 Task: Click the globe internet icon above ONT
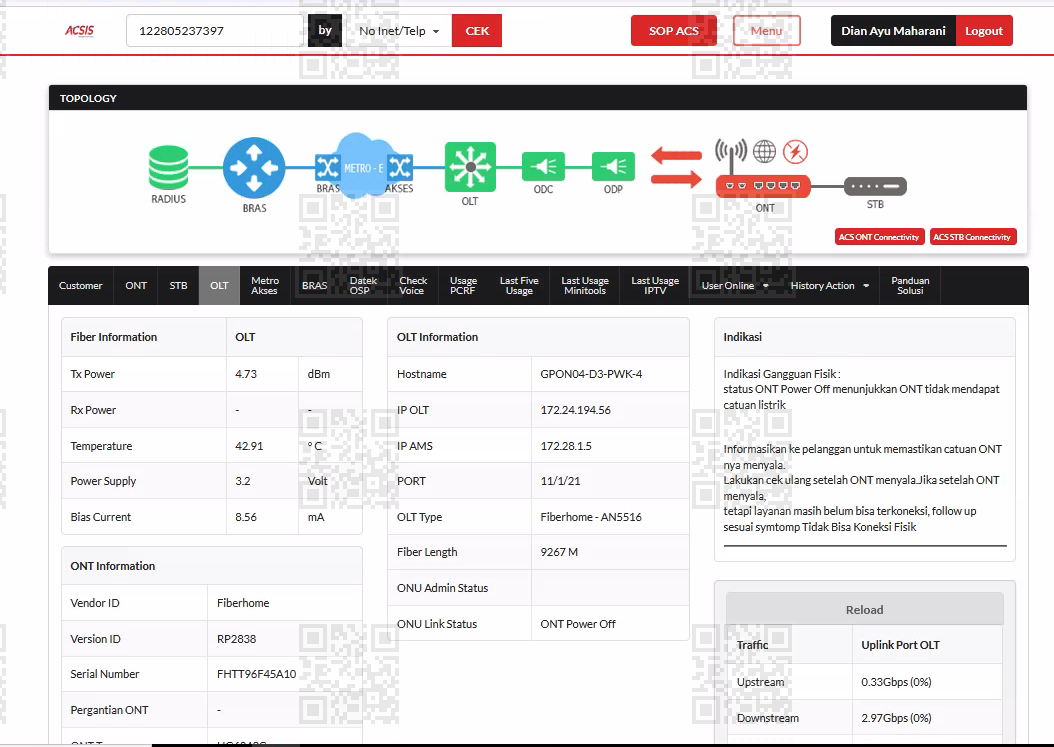click(x=764, y=151)
